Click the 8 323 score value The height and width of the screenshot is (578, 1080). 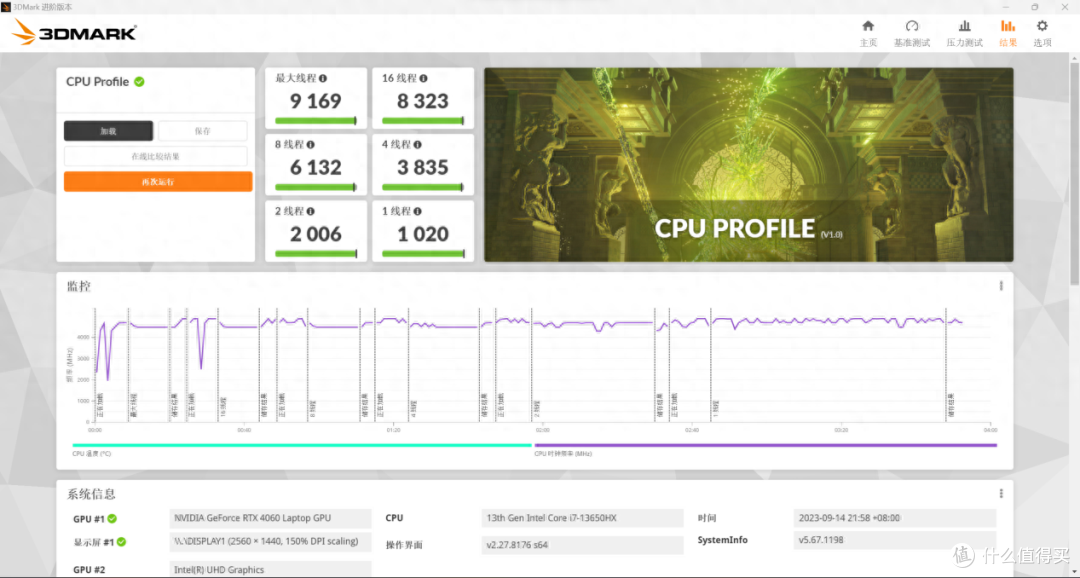[423, 101]
